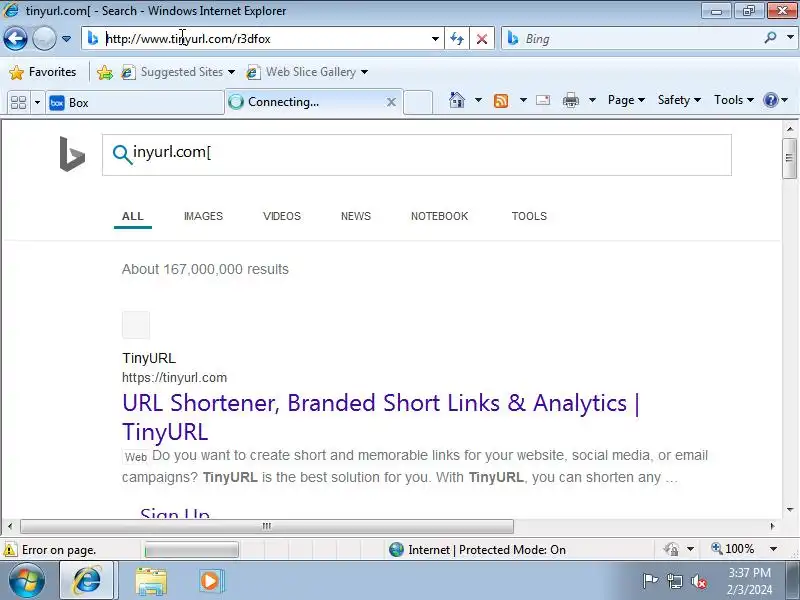The width and height of the screenshot is (800, 600).
Task: Open Windows Explorer folder from taskbar
Action: pos(151,581)
